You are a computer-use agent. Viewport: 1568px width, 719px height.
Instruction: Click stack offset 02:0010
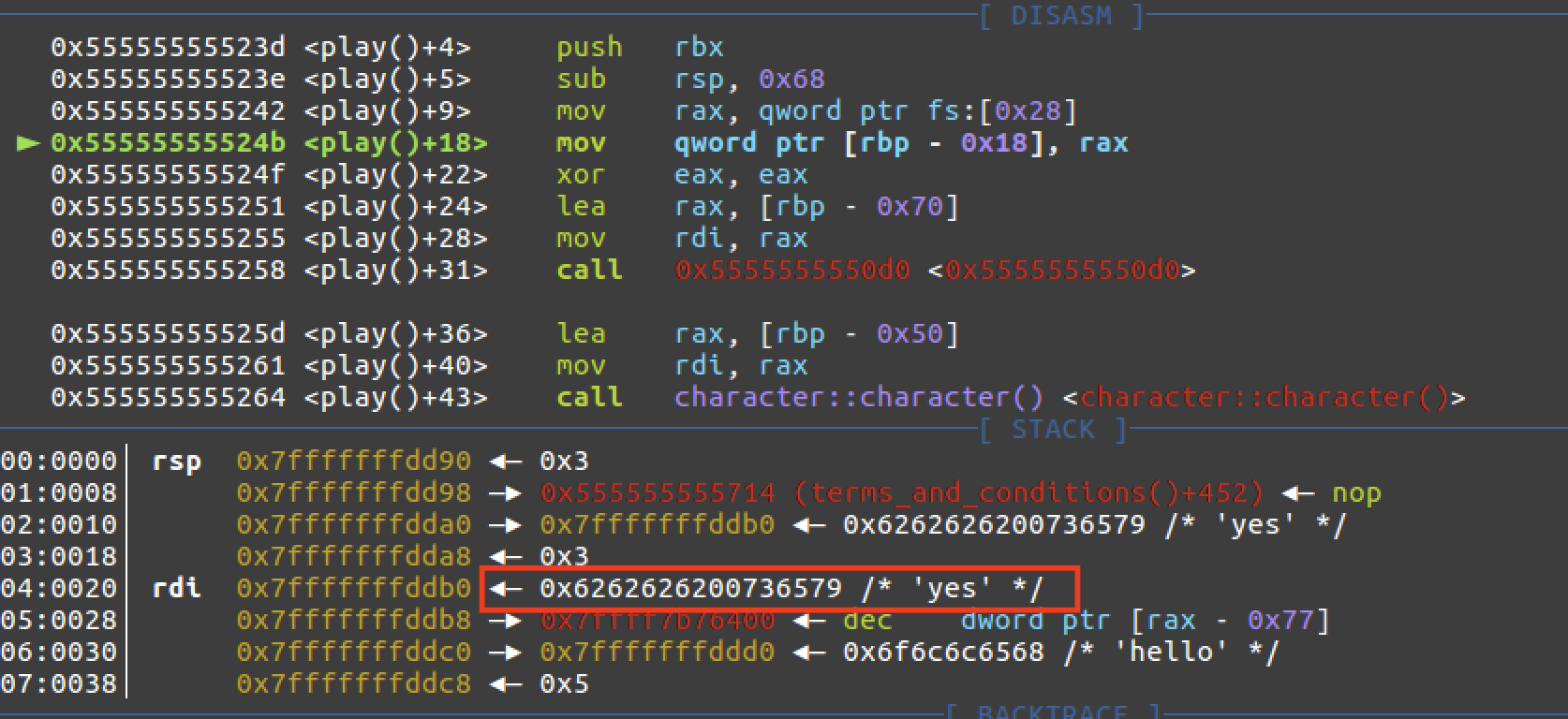[59, 524]
